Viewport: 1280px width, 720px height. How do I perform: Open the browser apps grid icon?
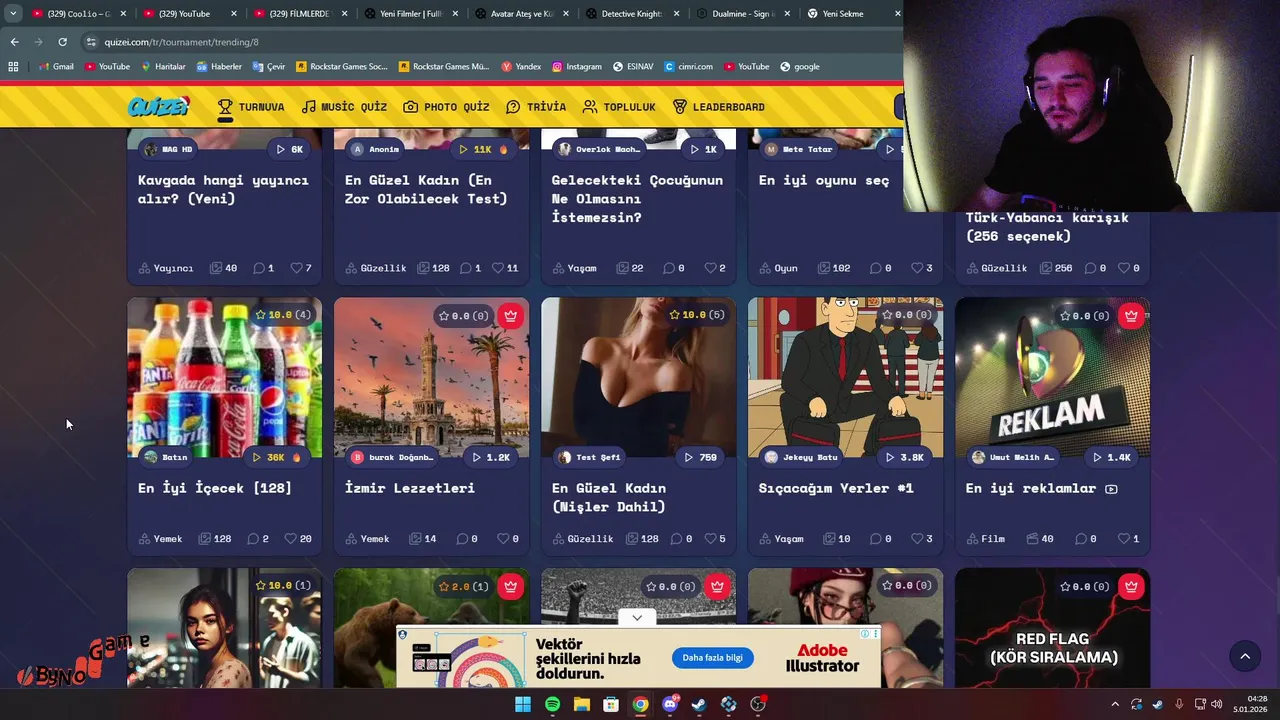13,67
